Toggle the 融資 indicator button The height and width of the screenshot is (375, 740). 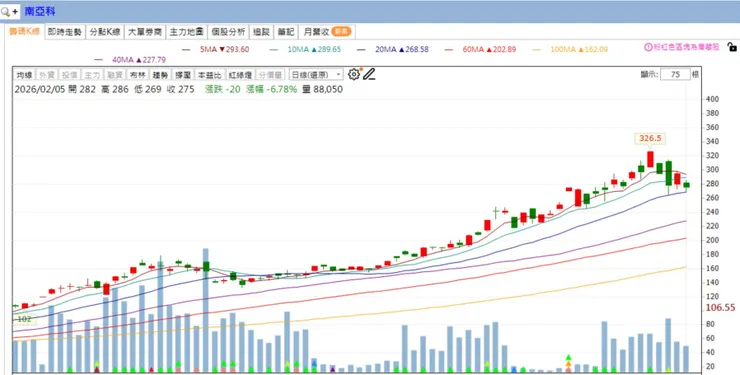[x=115, y=75]
